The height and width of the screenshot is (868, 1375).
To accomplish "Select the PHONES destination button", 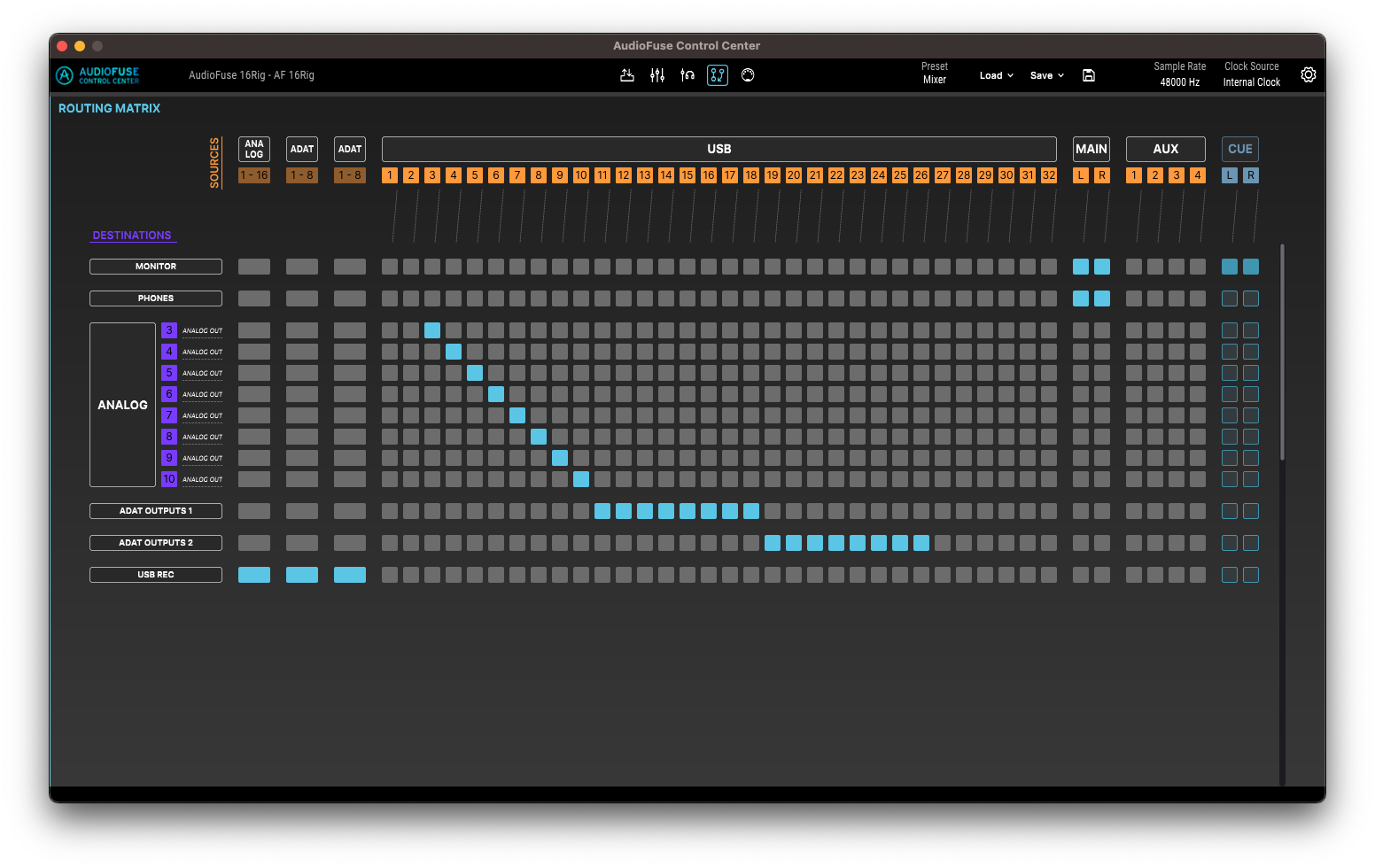I will tap(156, 298).
